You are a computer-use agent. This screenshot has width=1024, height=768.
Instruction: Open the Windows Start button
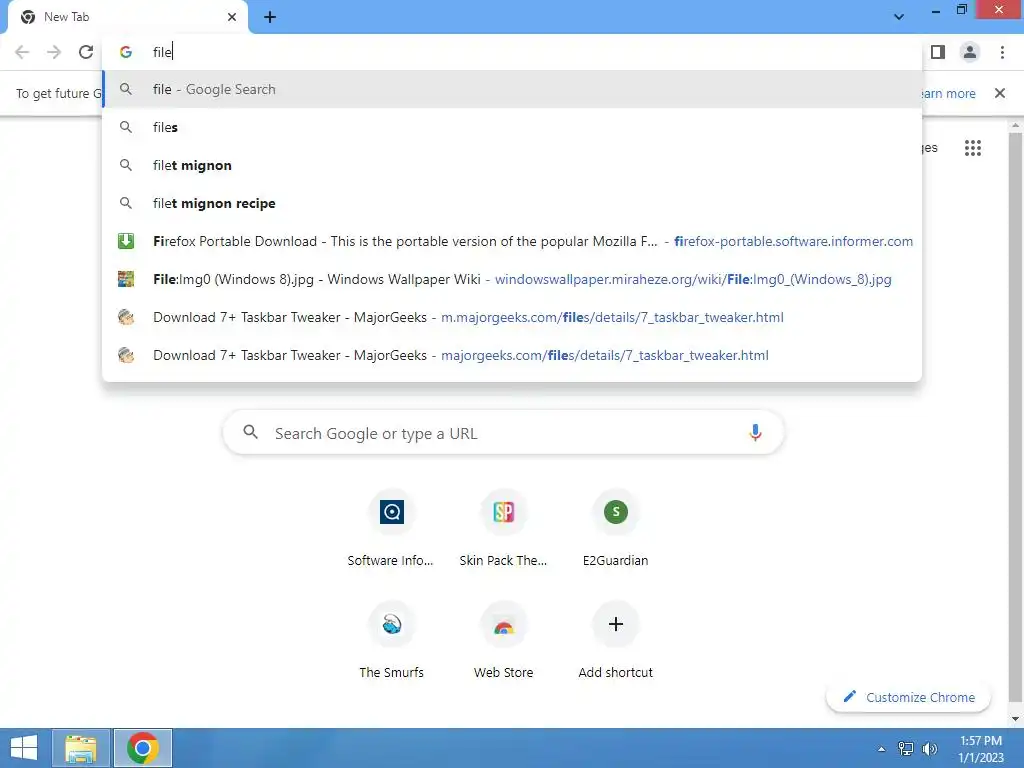click(x=24, y=748)
